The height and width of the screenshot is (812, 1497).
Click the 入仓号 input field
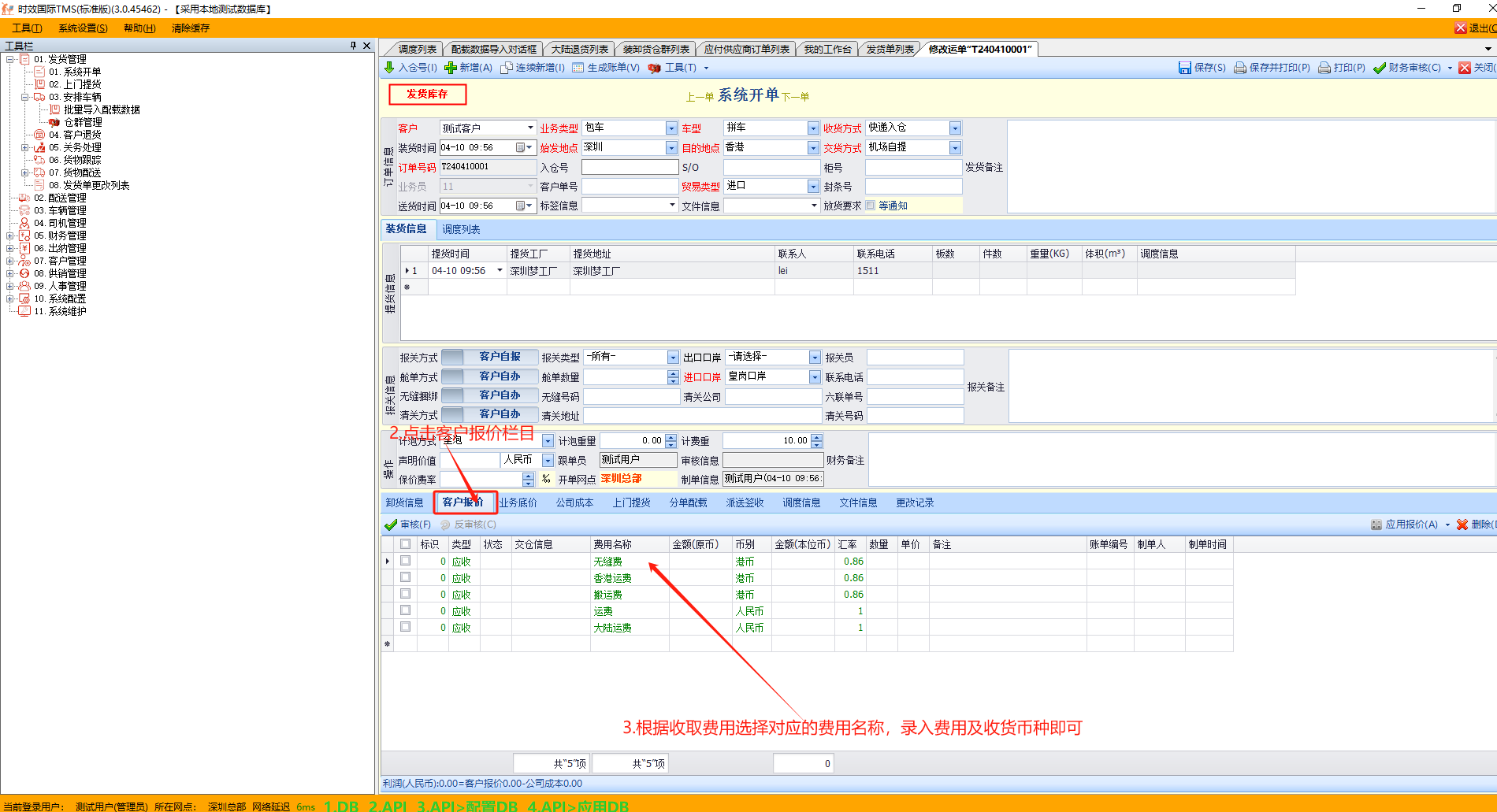(x=630, y=167)
